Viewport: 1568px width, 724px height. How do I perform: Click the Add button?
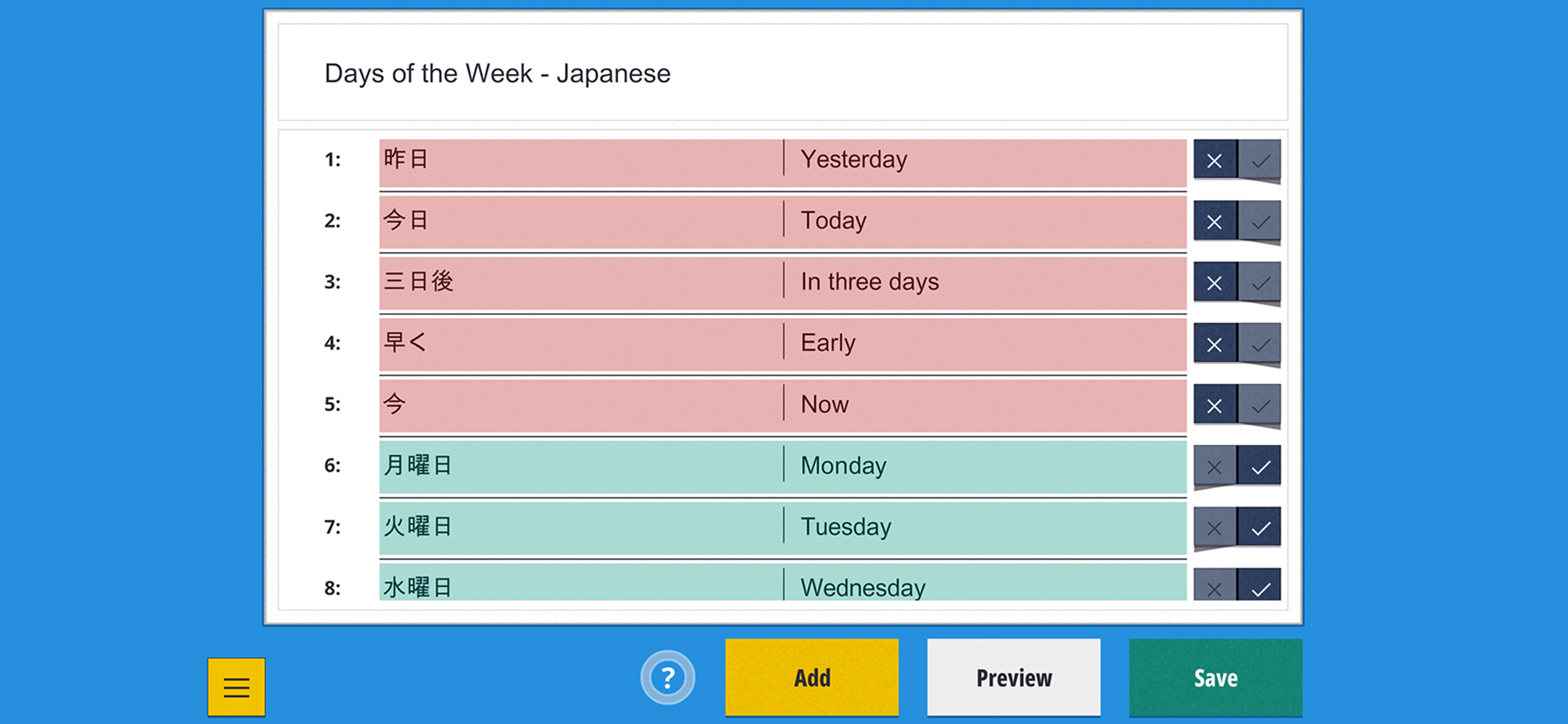pos(811,677)
